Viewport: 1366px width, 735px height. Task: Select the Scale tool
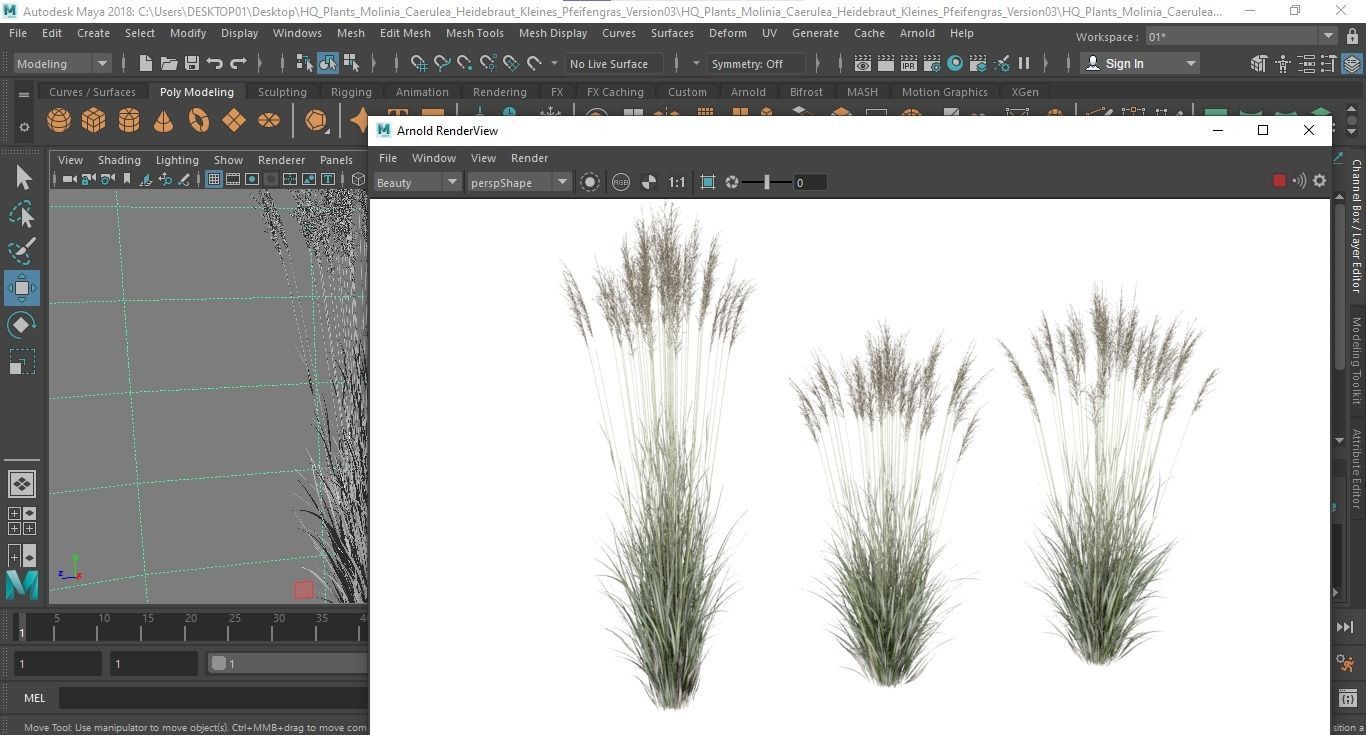click(x=22, y=362)
